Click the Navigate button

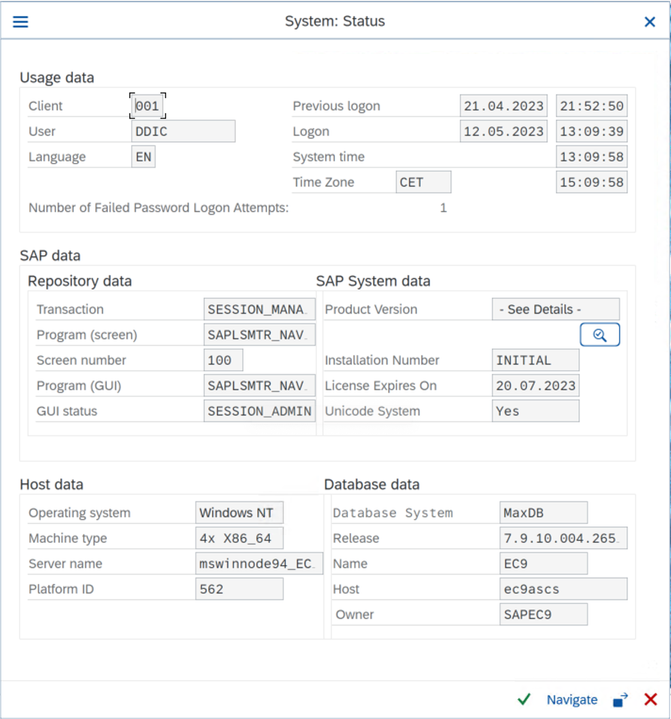pos(572,700)
